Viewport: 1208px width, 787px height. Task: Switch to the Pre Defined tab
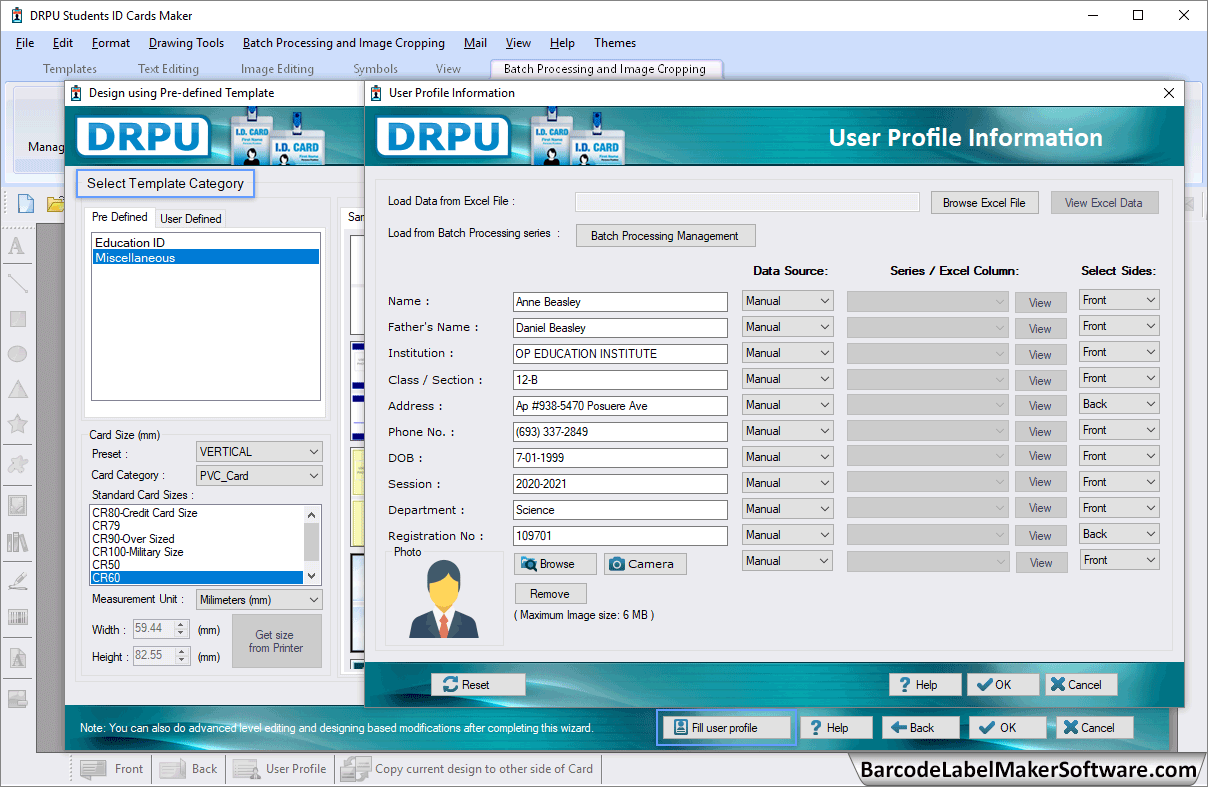point(120,217)
